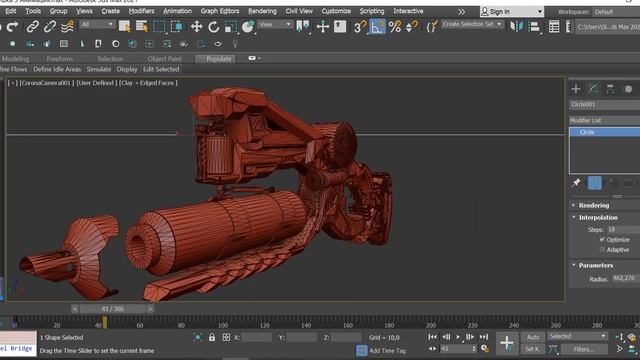This screenshot has height=360, width=640.
Task: Expand hidden menus with double chevron
Action: point(461,11)
